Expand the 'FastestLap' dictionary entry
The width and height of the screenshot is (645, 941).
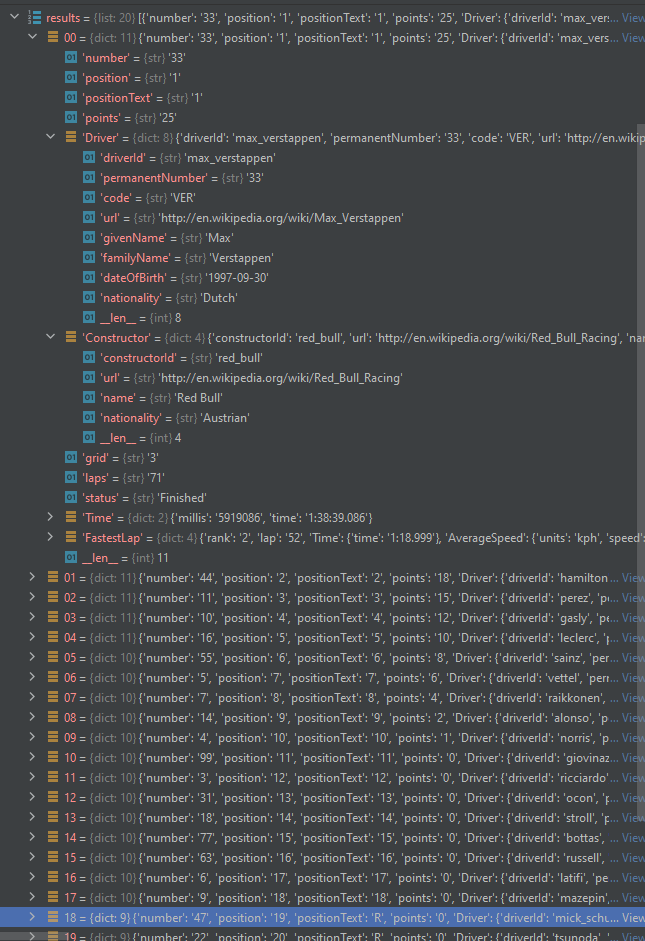coord(50,537)
